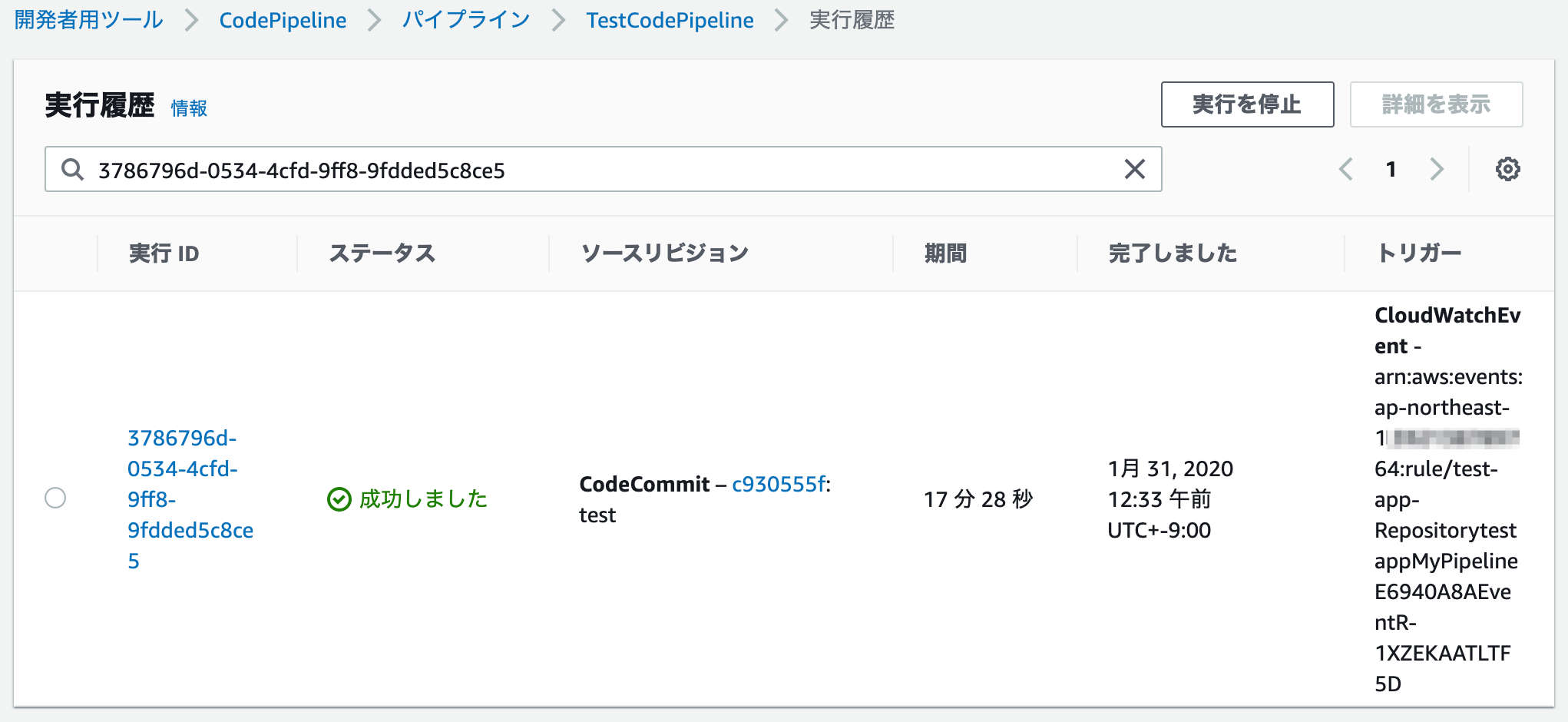Sort by the 完了しました column header
The width and height of the screenshot is (1568, 722).
[1173, 253]
